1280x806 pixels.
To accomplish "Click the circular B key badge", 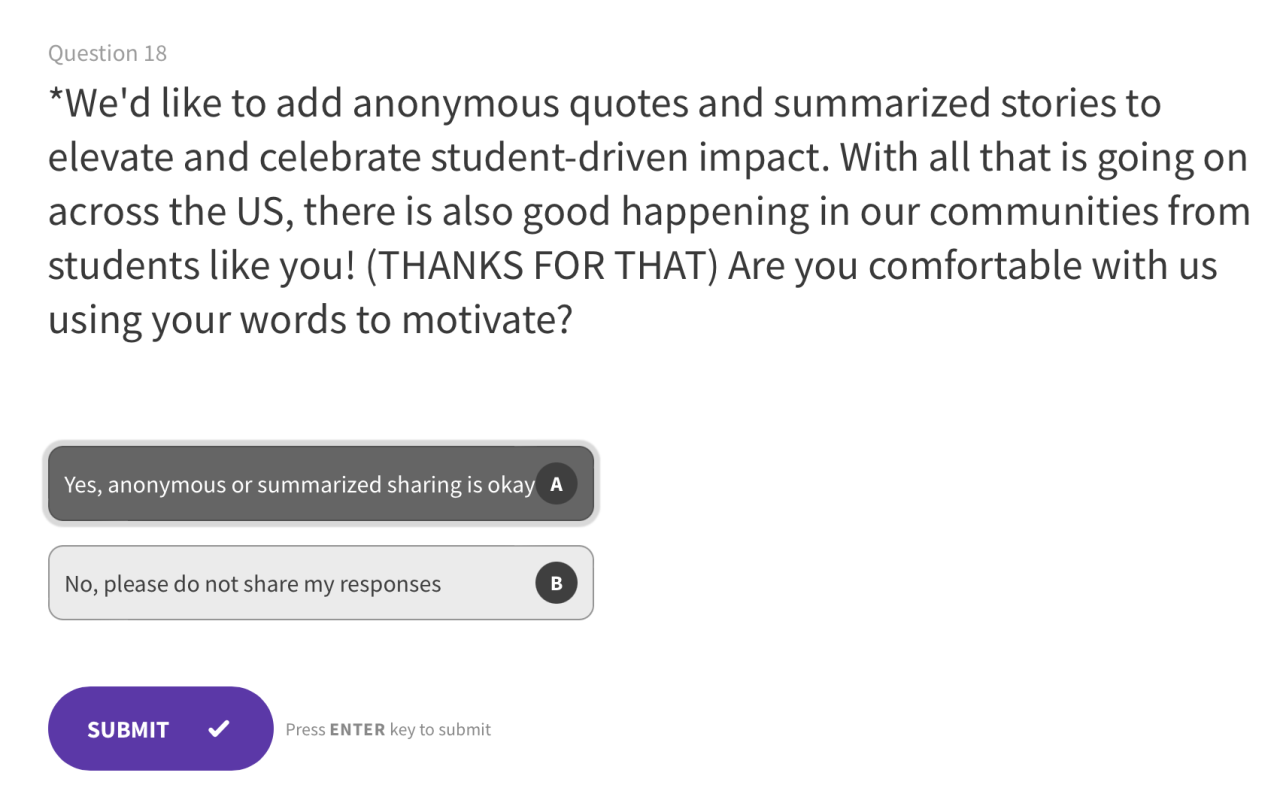I will pyautogui.click(x=556, y=584).
